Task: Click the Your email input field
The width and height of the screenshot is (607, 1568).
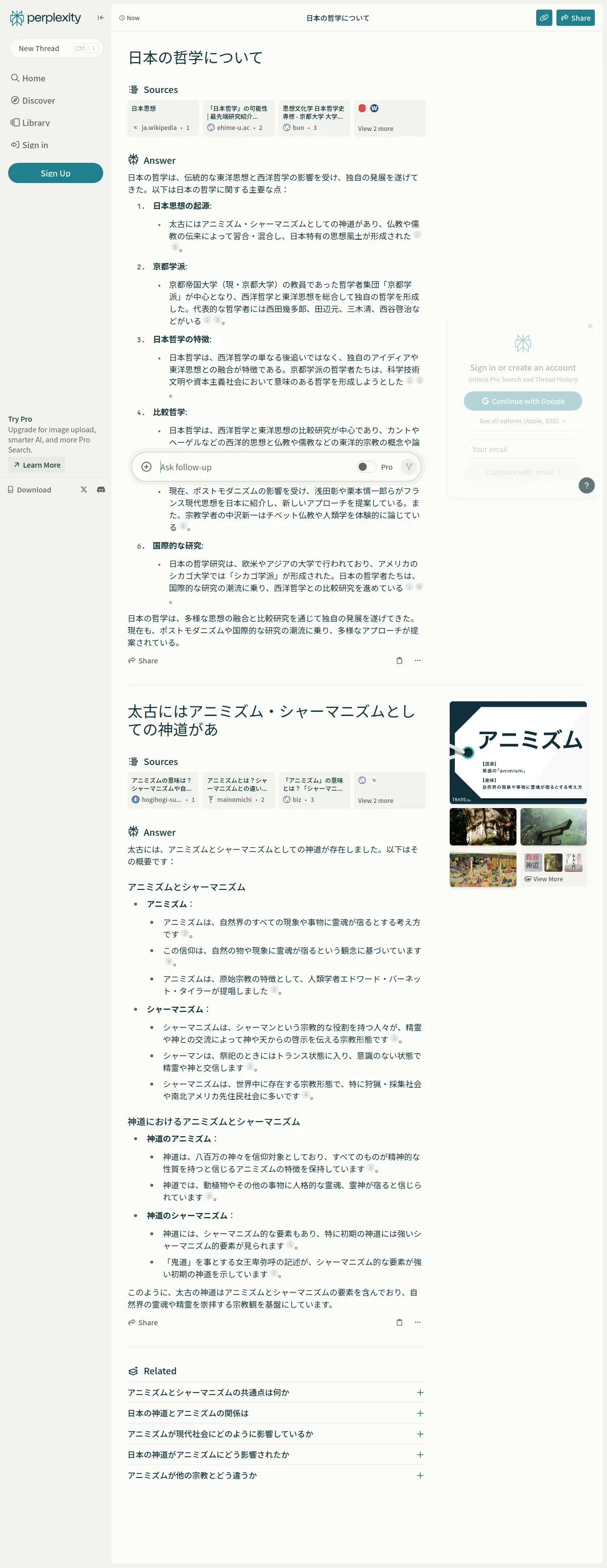Action: point(523,449)
